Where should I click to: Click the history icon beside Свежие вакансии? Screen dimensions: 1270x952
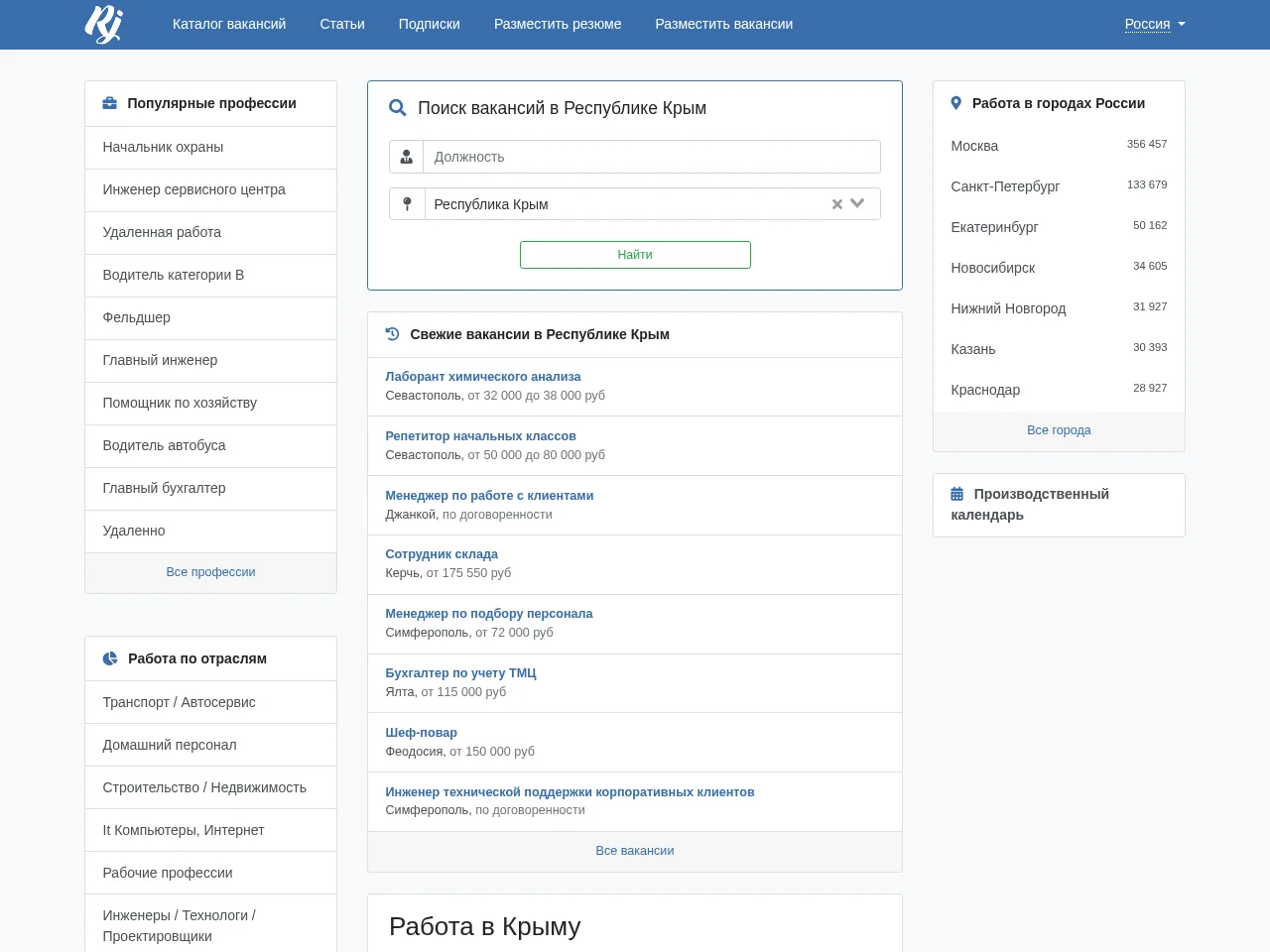tap(392, 334)
